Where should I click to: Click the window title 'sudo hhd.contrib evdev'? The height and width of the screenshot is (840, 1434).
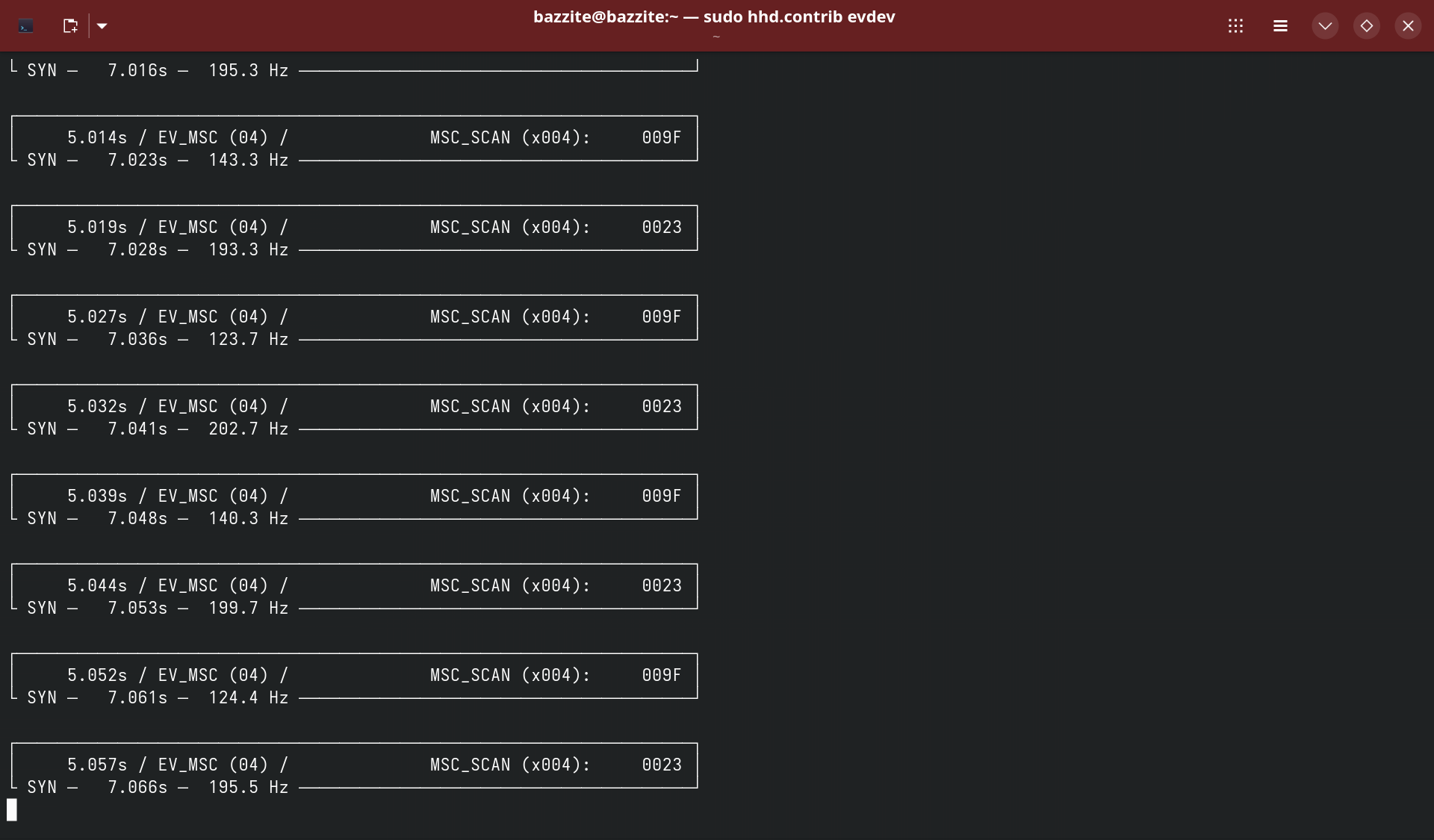[799, 16]
